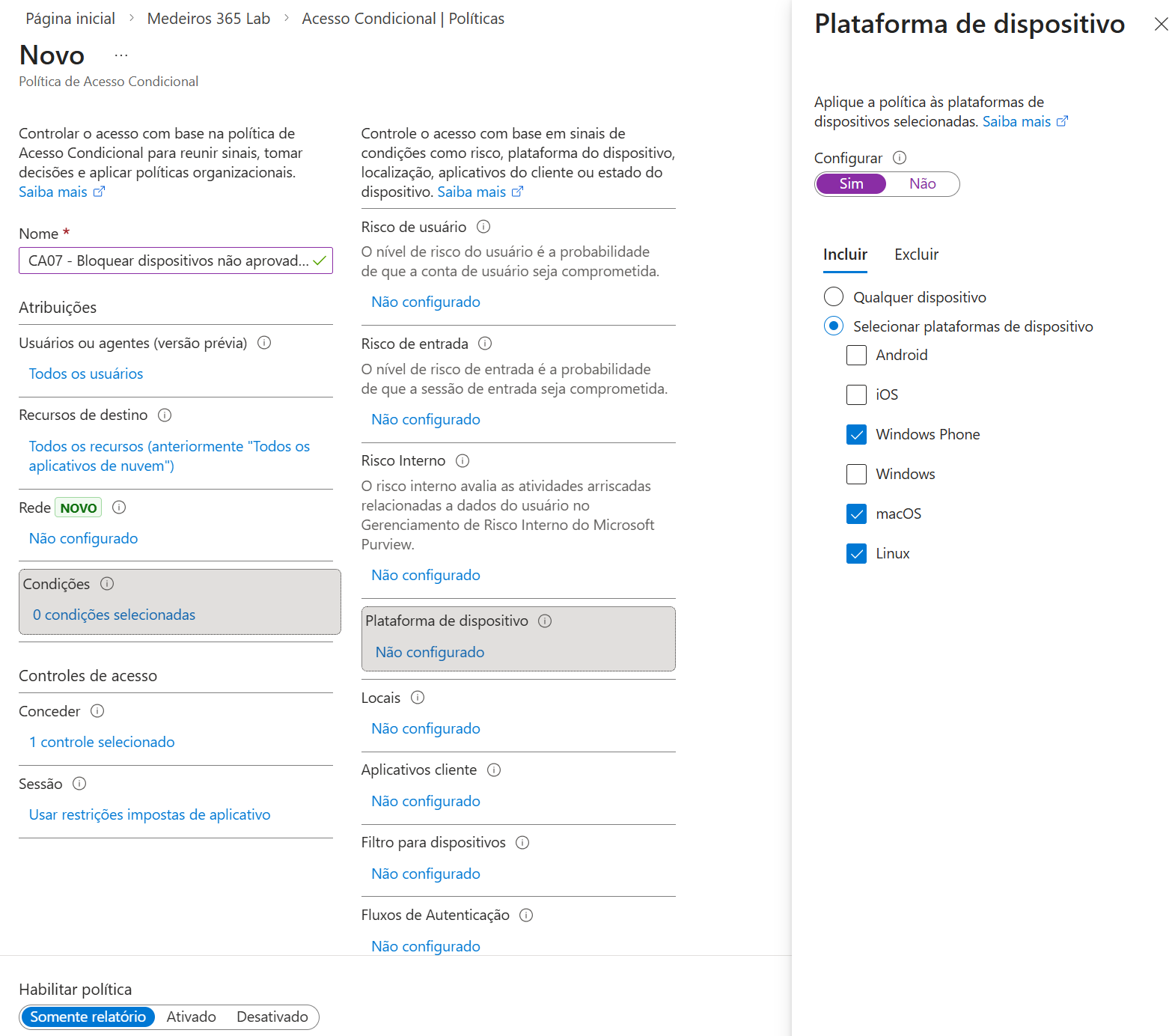Click info icon beside Configurar label
Screen dimensions: 1172x1036
click(x=900, y=158)
